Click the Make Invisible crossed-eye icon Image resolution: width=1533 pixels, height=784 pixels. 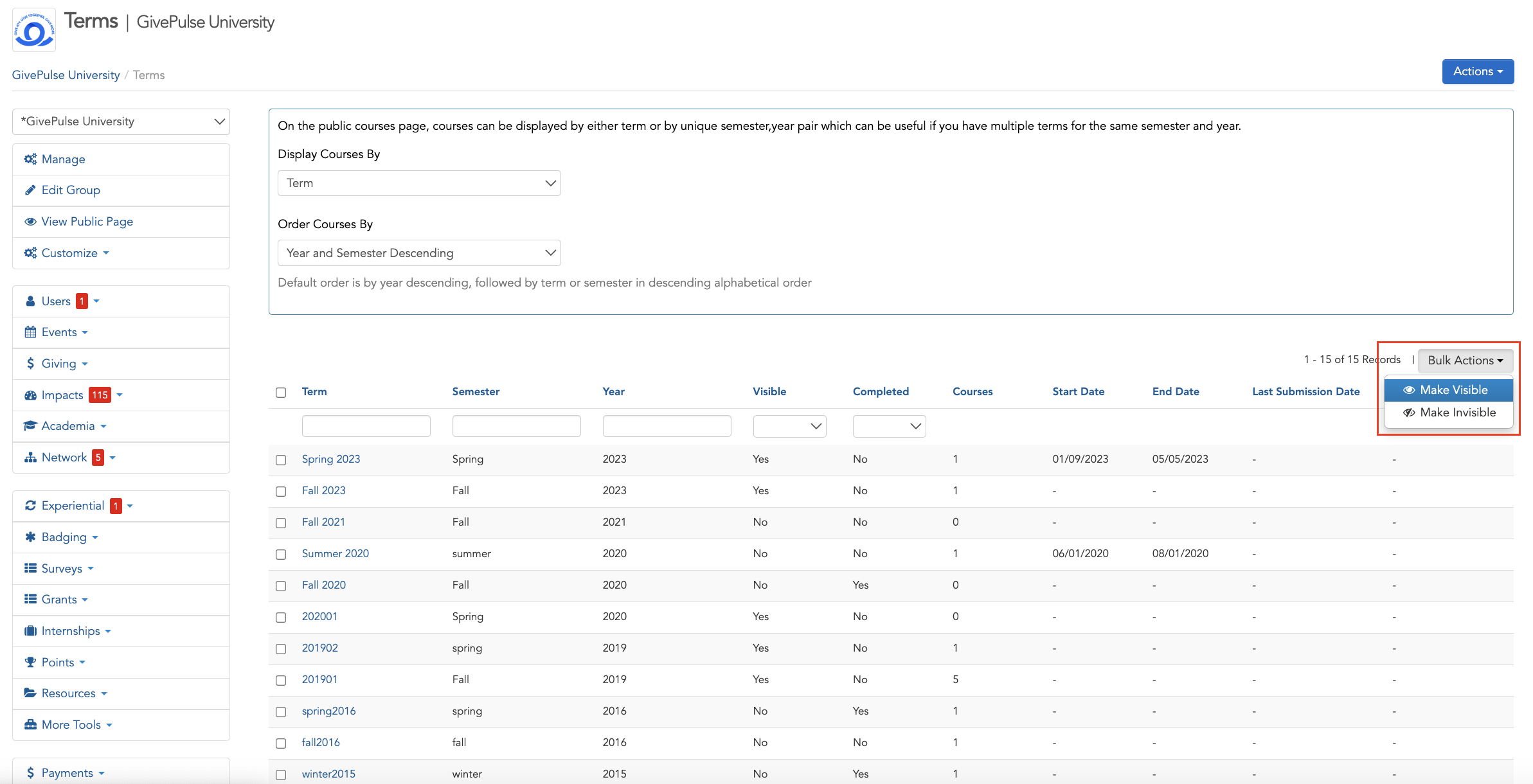[1409, 413]
